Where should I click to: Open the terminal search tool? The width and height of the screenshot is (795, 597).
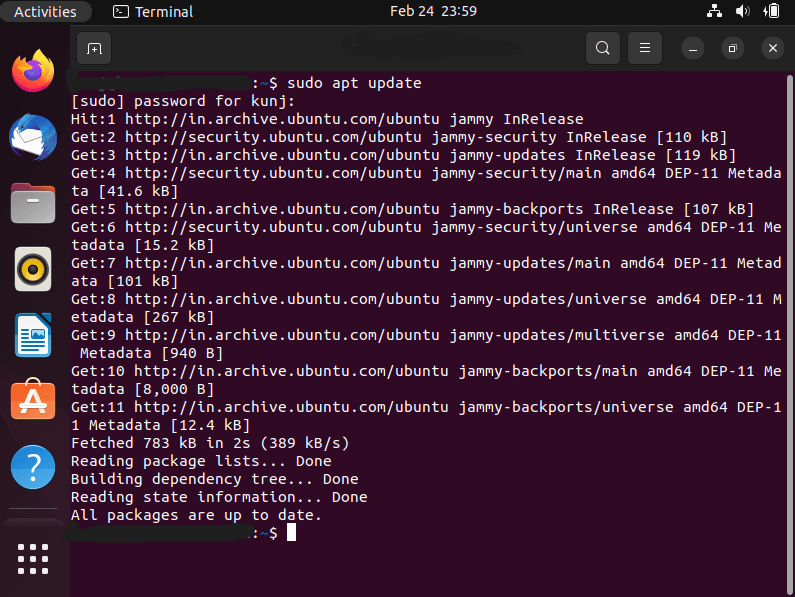pyautogui.click(x=602, y=48)
